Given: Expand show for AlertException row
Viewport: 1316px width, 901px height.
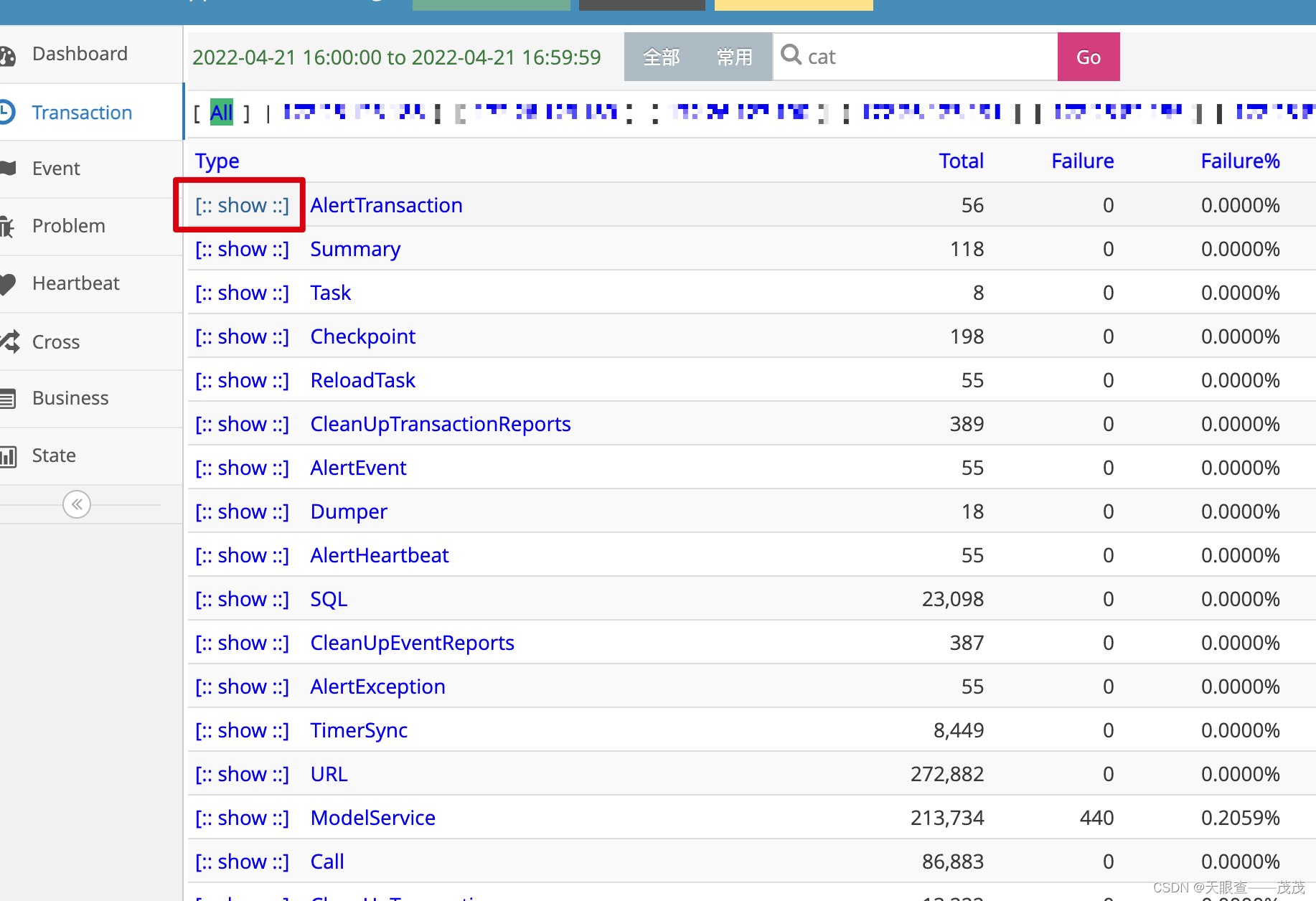Looking at the screenshot, I should coord(242,687).
